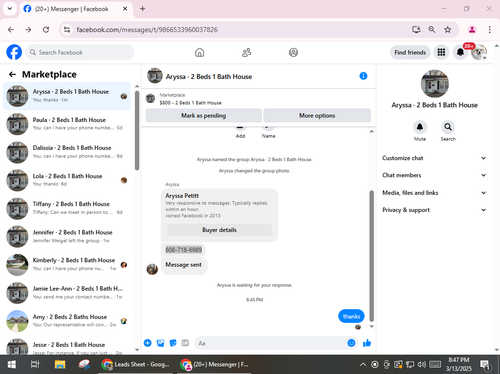Screen dimensions: 500x374
Task: Open Task View on taskbar
Action: pyautogui.click(x=35, y=365)
